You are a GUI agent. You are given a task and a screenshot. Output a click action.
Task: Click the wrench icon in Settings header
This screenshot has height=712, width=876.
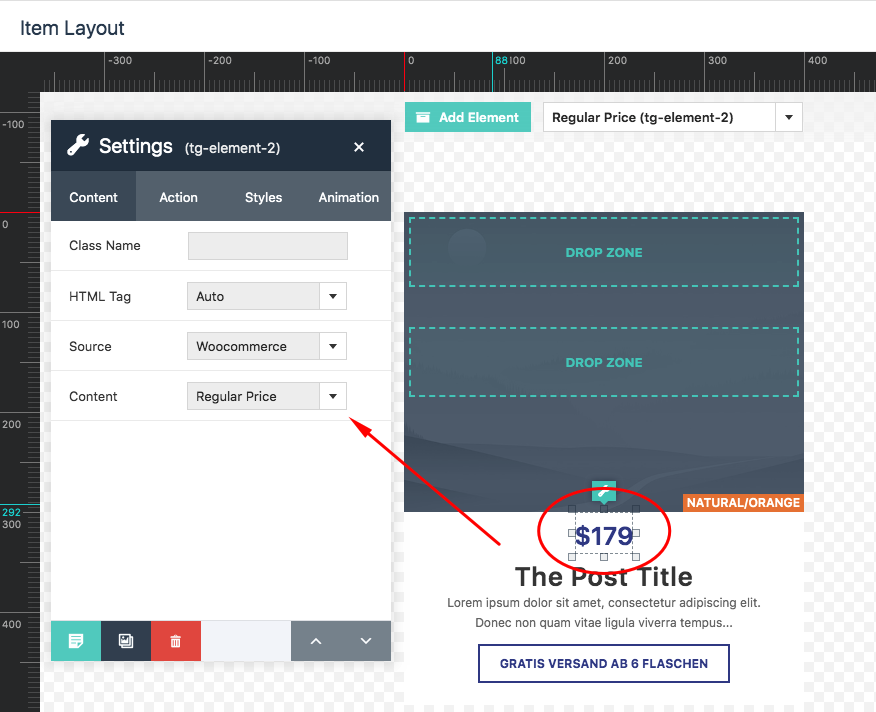(78, 147)
